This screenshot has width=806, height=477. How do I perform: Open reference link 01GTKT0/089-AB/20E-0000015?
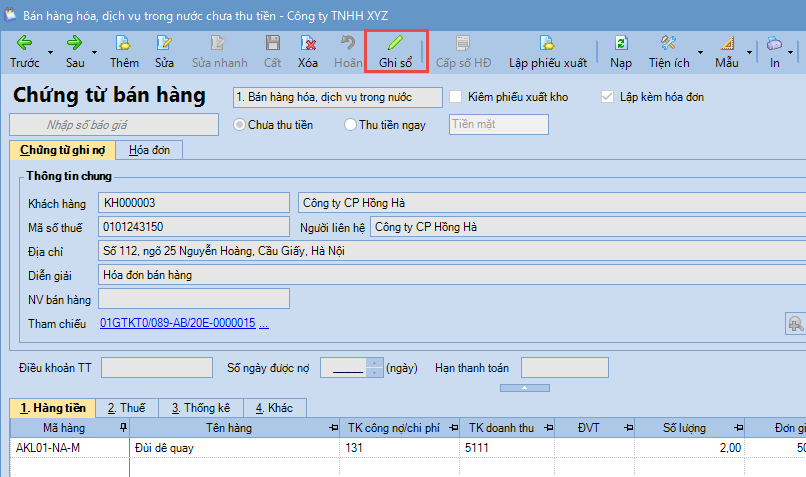click(177, 324)
